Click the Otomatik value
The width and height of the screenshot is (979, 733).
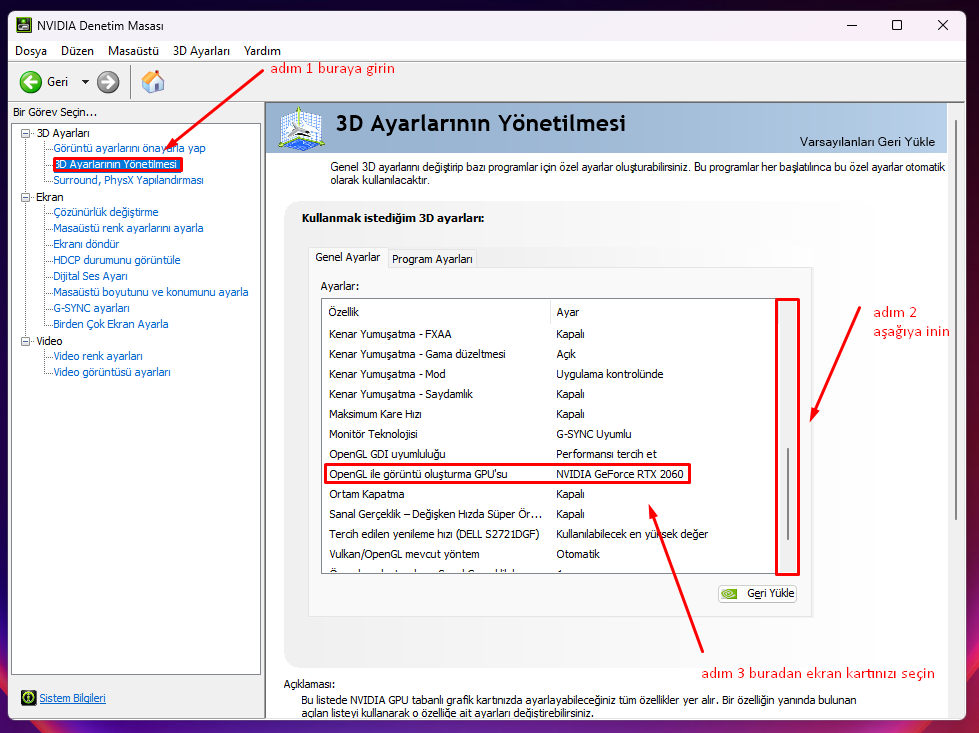pos(578,554)
